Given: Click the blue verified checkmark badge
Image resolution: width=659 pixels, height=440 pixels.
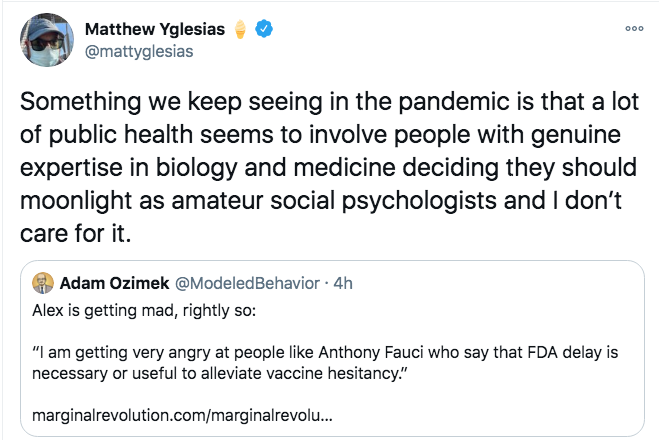Looking at the screenshot, I should click(264, 29).
